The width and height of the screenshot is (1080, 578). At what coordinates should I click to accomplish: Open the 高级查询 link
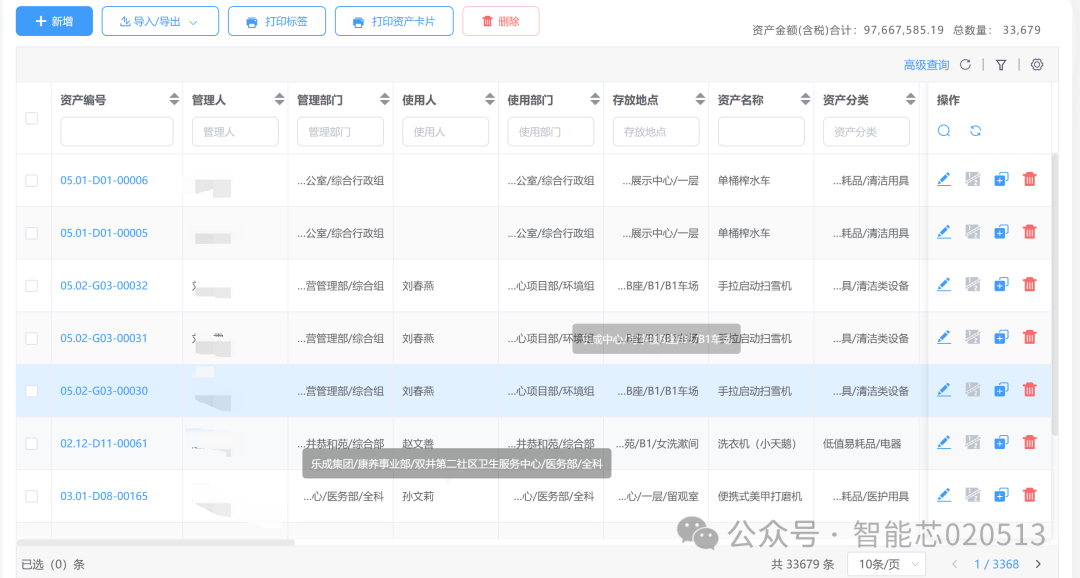(x=926, y=65)
